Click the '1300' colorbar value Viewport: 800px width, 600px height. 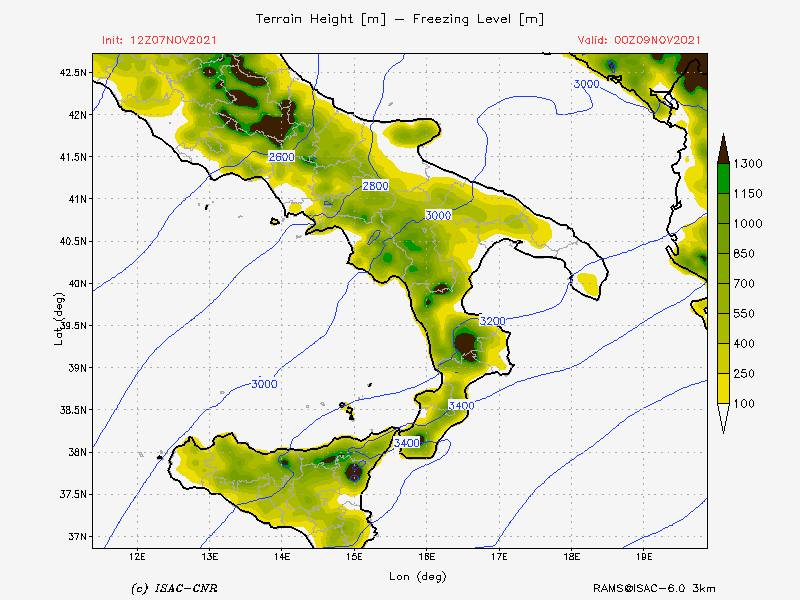click(x=748, y=164)
